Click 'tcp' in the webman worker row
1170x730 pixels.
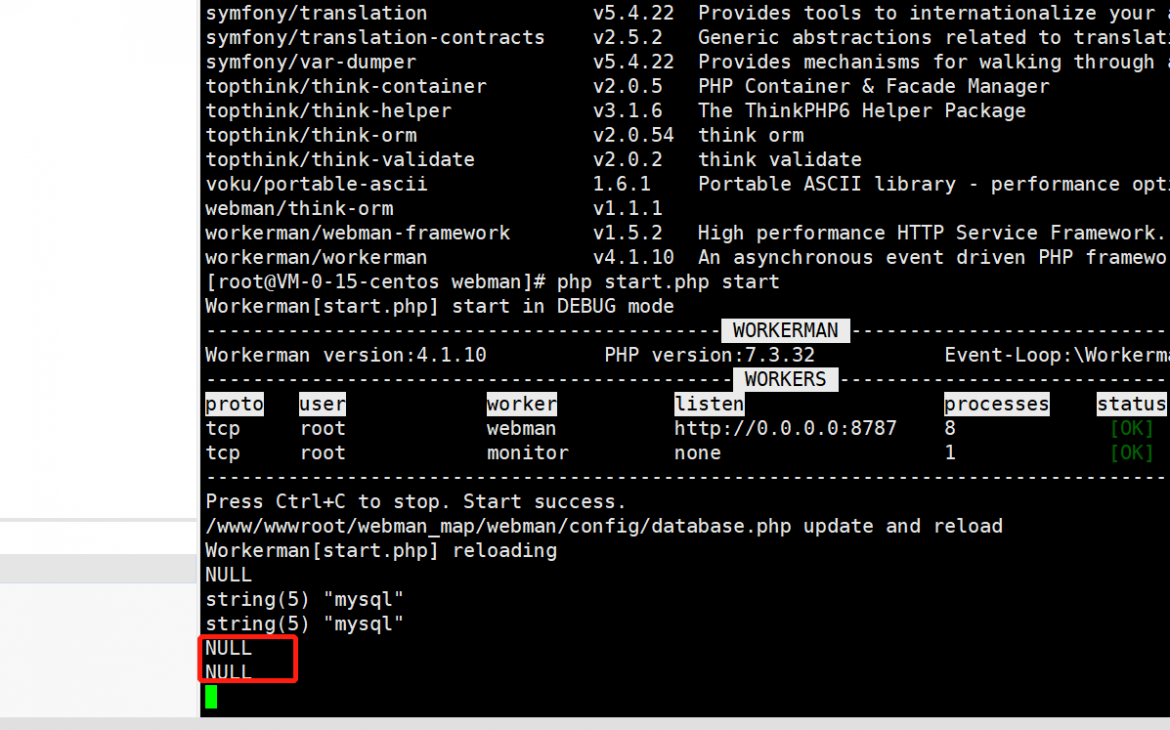pyautogui.click(x=222, y=428)
